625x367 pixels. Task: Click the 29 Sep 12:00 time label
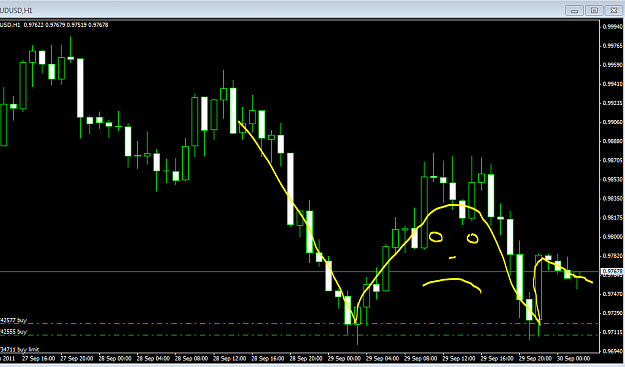click(459, 358)
